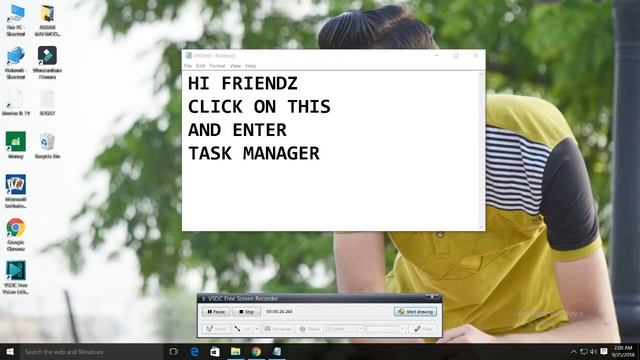
Task: Select the Recycle Bin desktop icon
Action: (x=47, y=145)
